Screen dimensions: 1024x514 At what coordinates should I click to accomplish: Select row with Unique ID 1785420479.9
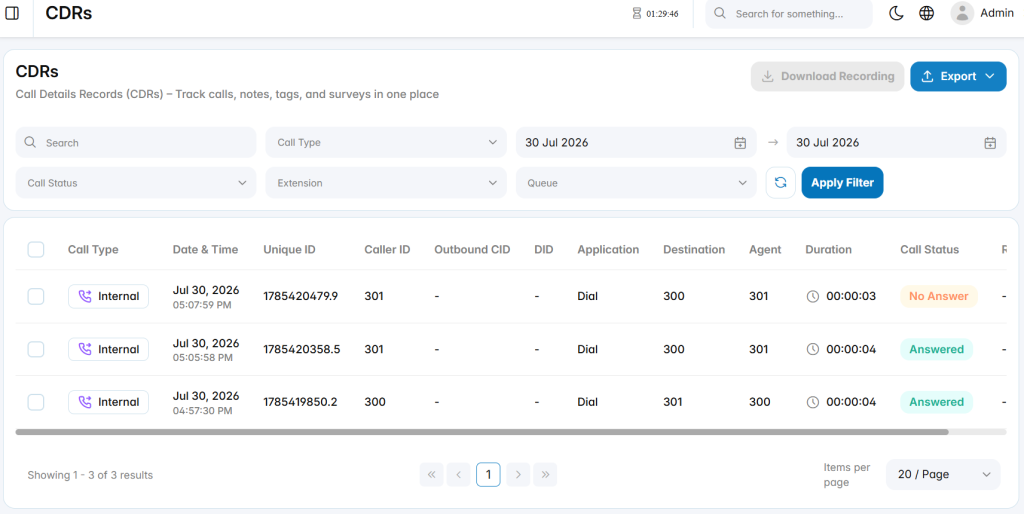[36, 297]
